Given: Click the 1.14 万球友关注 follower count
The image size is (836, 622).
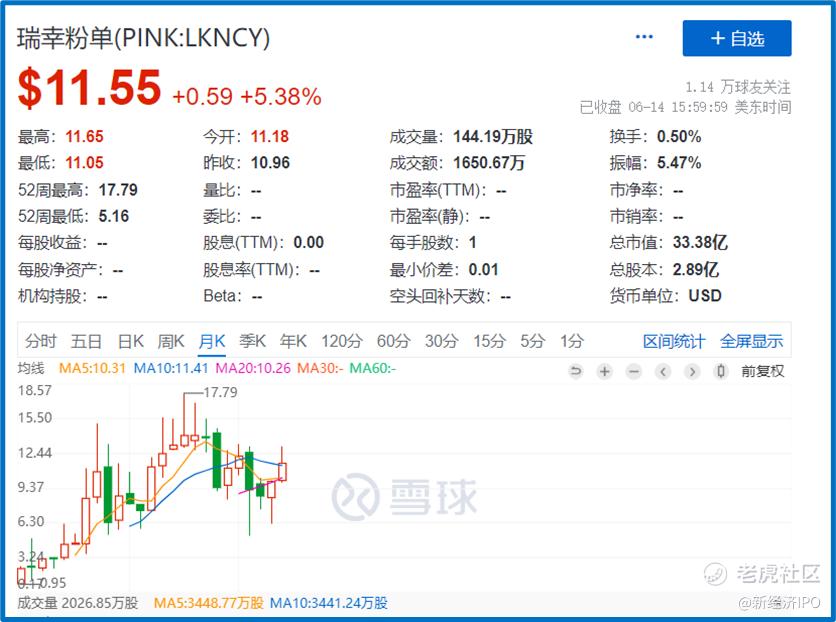Looking at the screenshot, I should pos(738,86).
